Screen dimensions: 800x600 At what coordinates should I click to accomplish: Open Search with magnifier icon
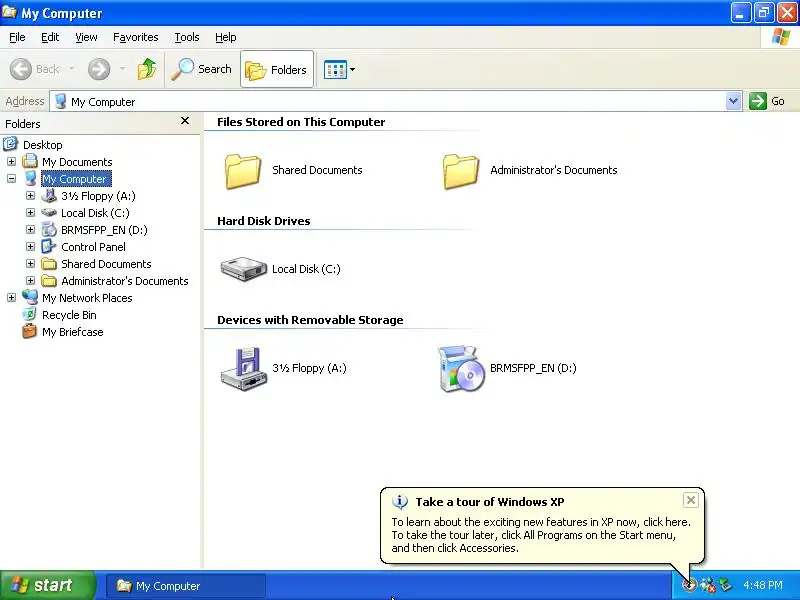coord(202,69)
